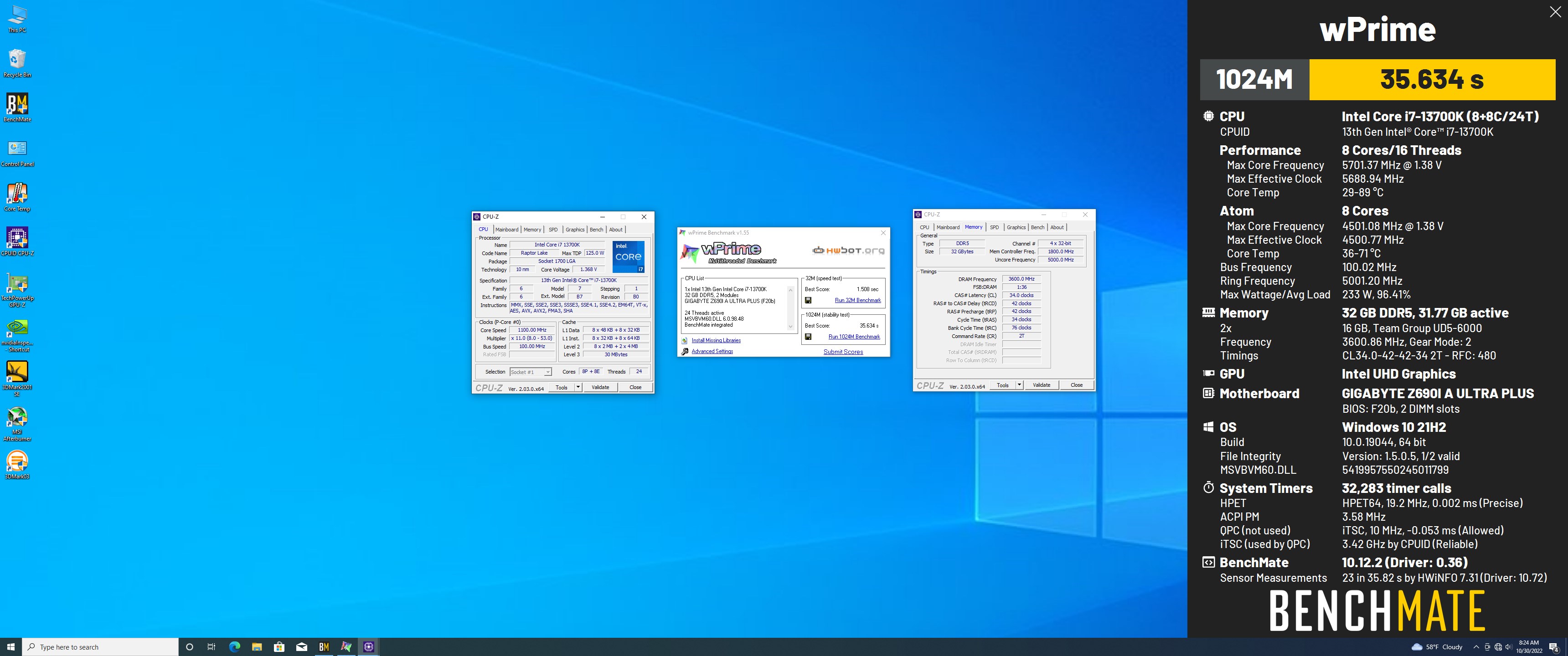This screenshot has height=656, width=1568.
Task: Open the nvidiaInspector shortcut icon
Action: [17, 336]
